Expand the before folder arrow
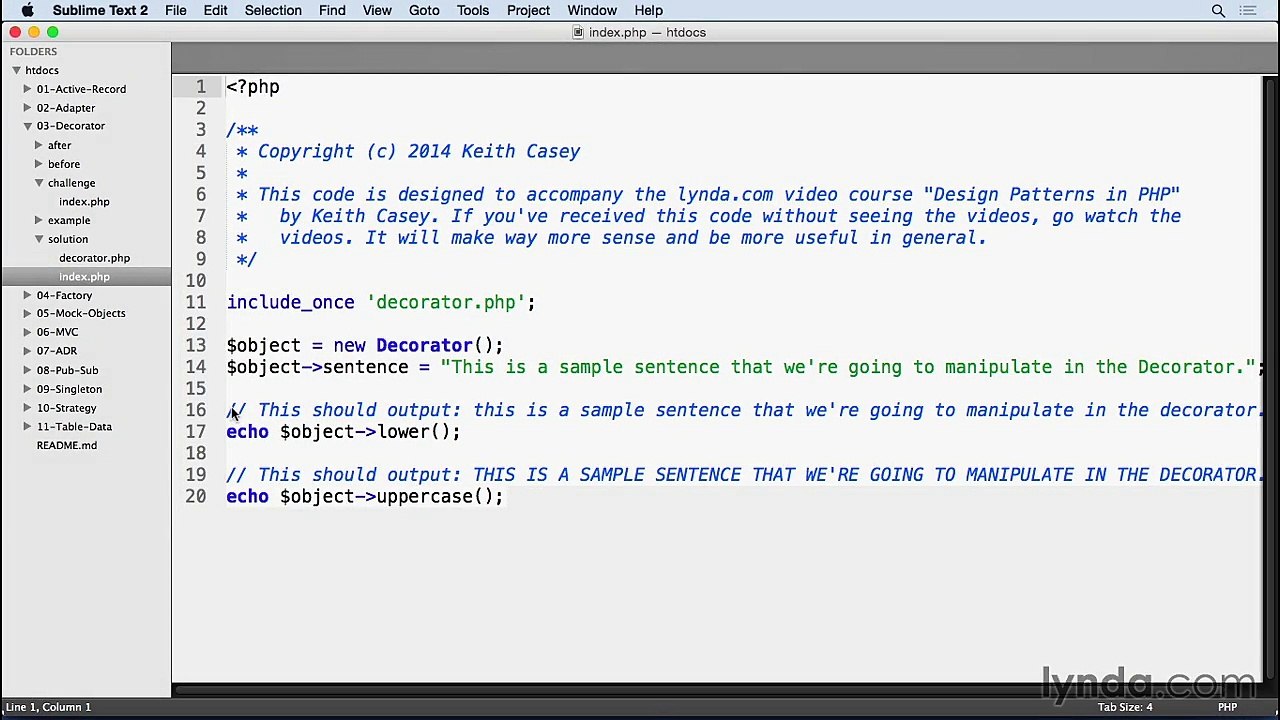The image size is (1280, 720). coord(39,164)
